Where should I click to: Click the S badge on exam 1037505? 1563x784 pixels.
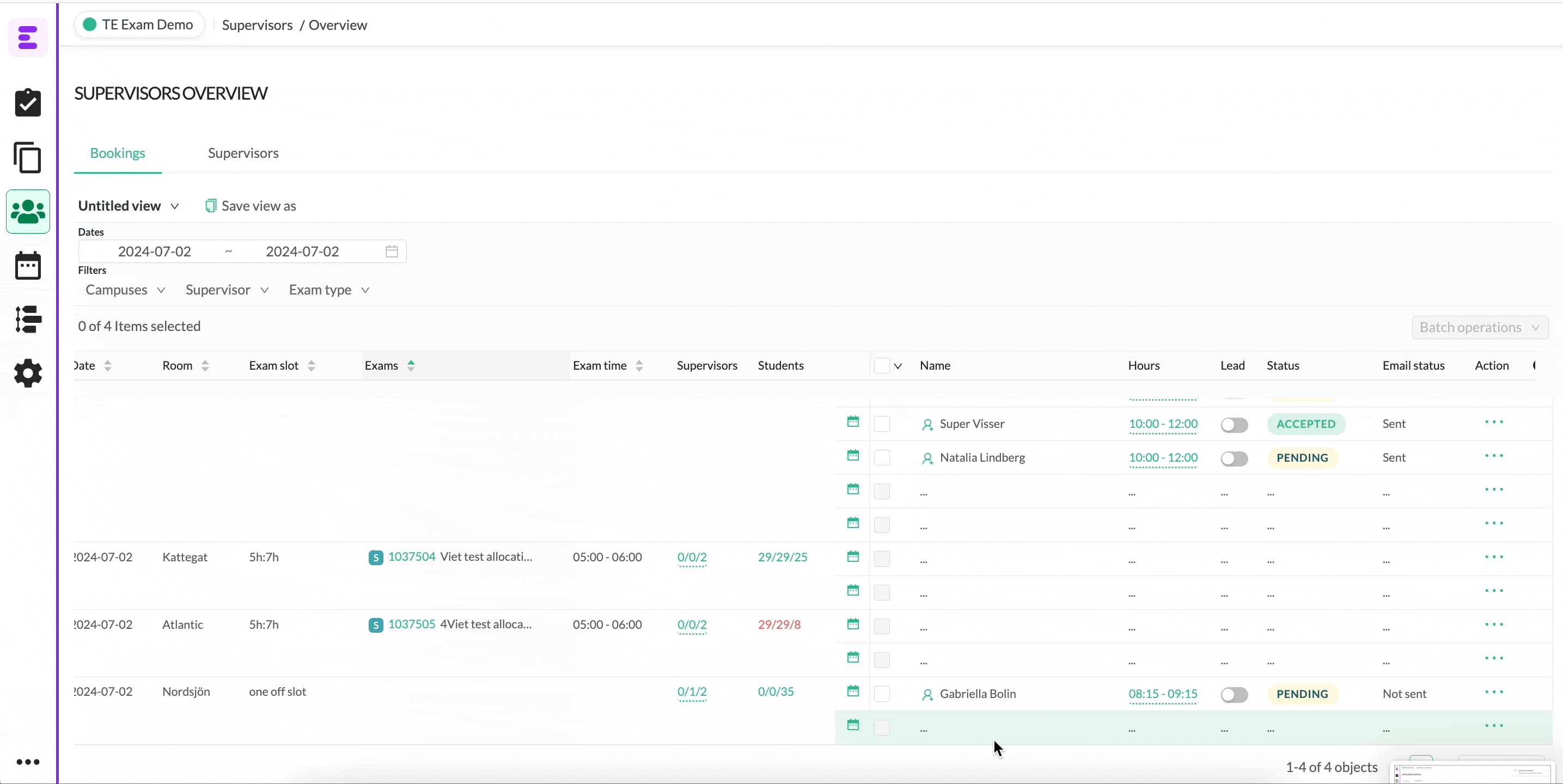click(x=376, y=625)
